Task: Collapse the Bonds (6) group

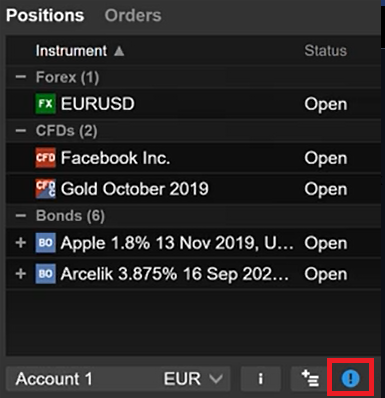Action: click(21, 216)
